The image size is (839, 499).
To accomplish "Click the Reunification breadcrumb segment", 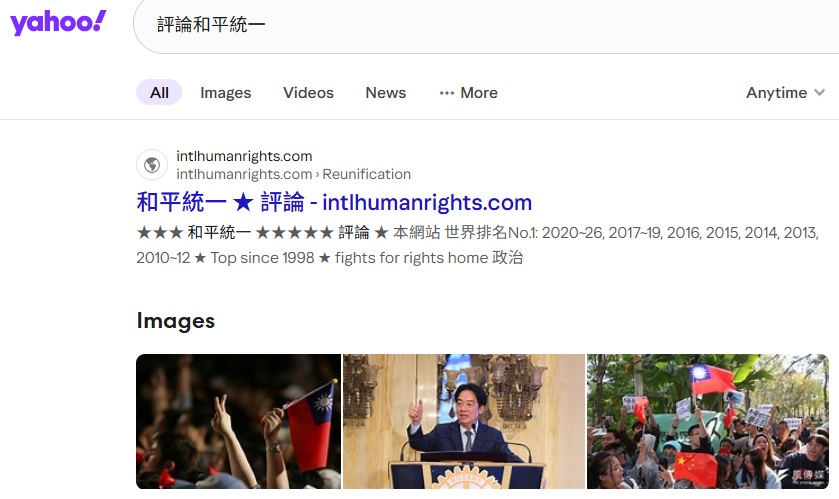I will pos(367,174).
